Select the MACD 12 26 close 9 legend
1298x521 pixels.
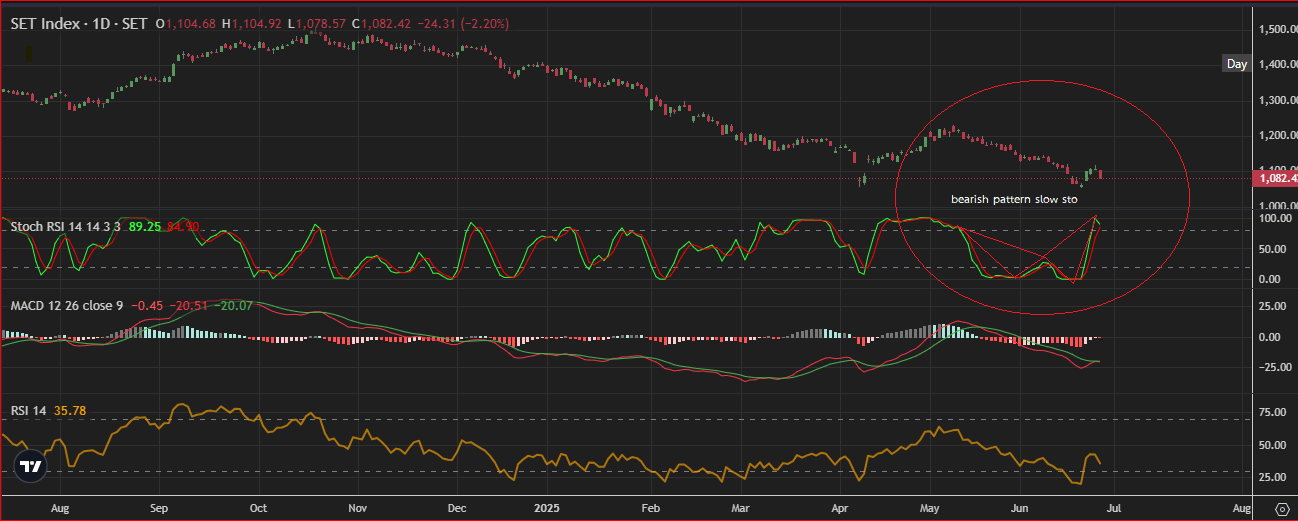tap(67, 305)
